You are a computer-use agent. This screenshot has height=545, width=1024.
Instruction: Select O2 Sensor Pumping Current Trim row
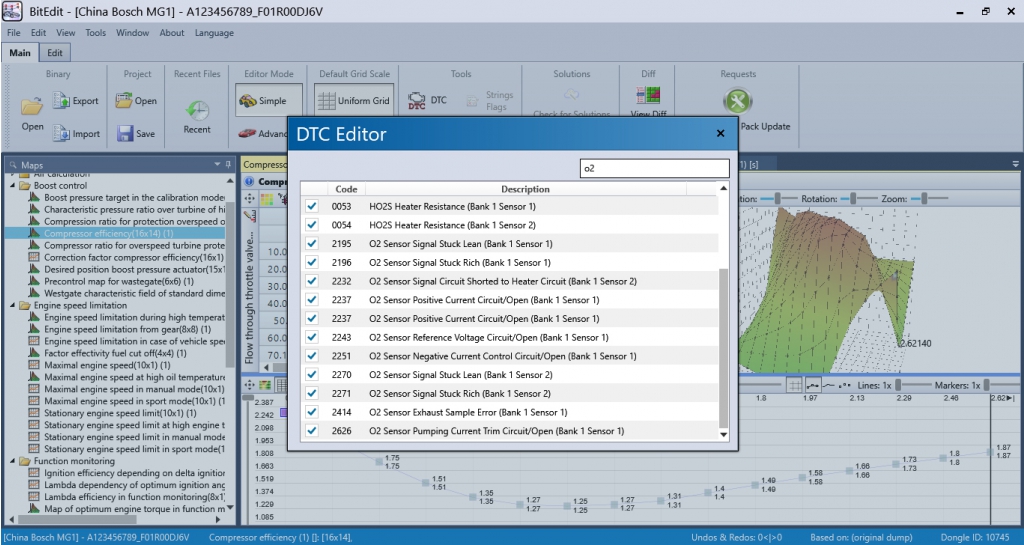tap(509, 431)
